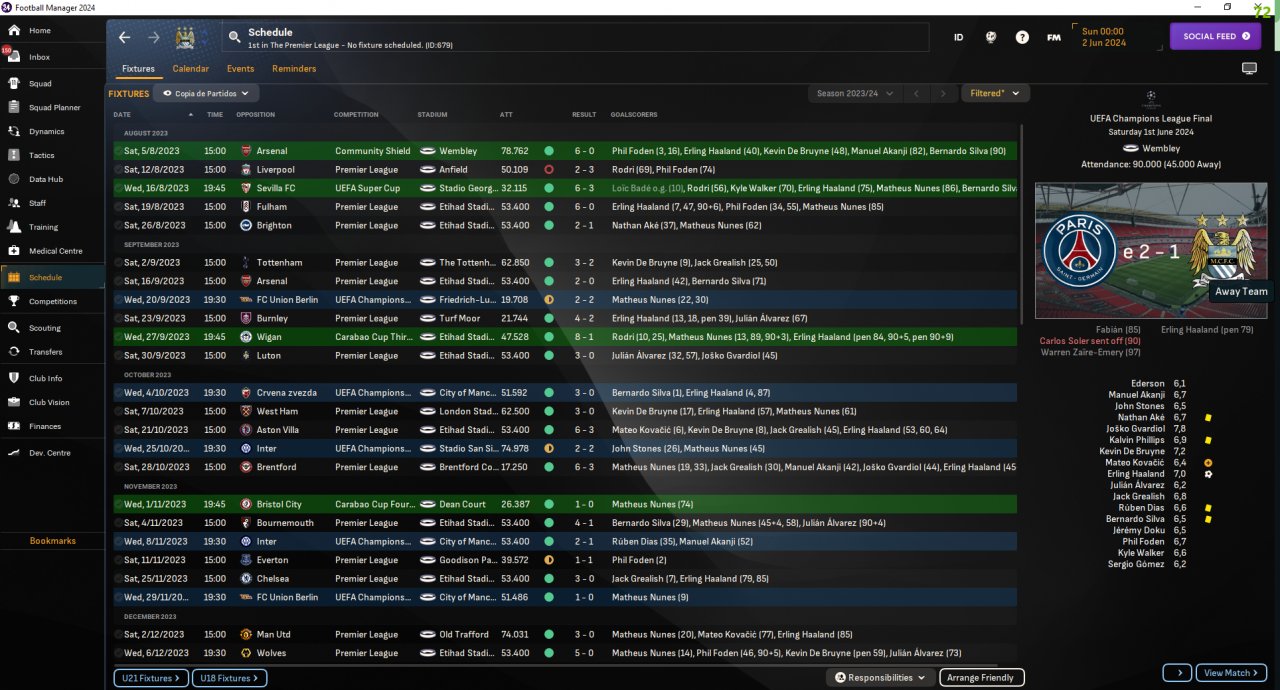Viewport: 1280px width, 690px height.
Task: Click the Schedule search field
Action: (580, 38)
